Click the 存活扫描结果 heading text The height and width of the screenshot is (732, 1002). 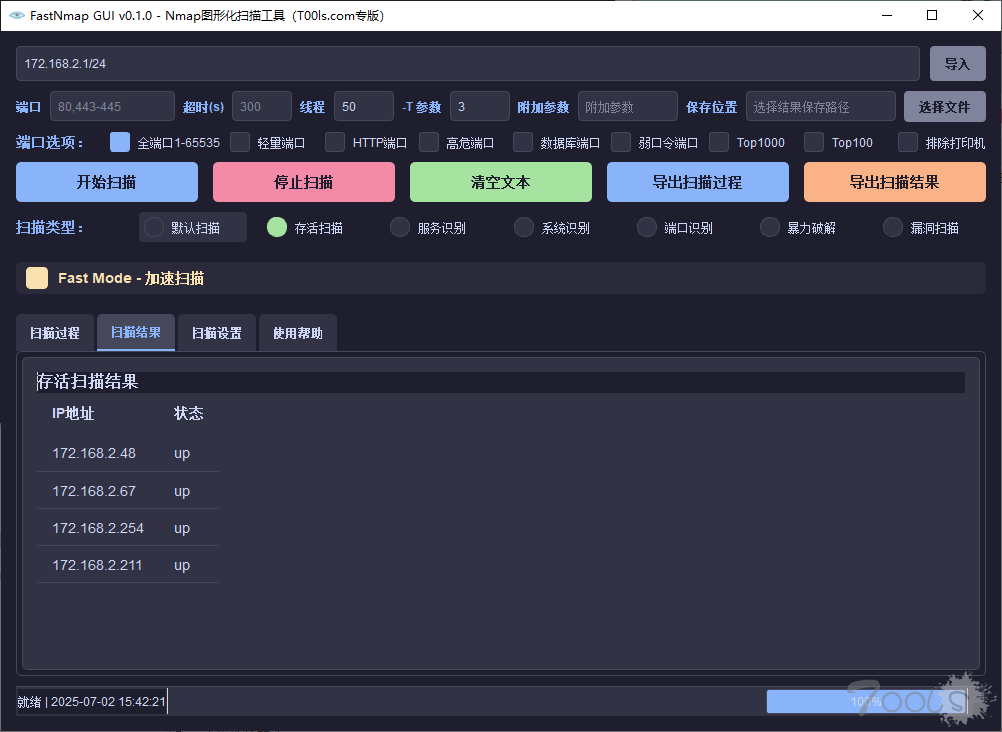point(88,382)
